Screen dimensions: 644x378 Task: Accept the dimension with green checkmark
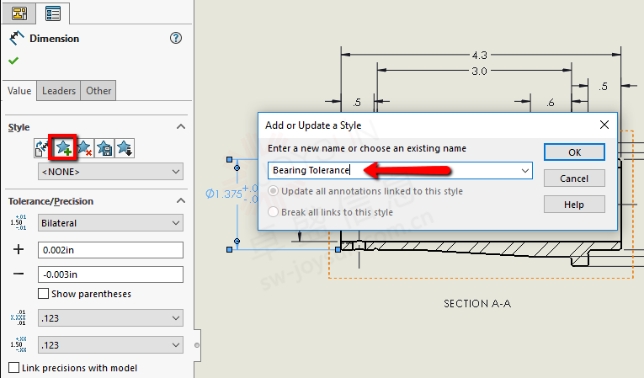pos(14,61)
